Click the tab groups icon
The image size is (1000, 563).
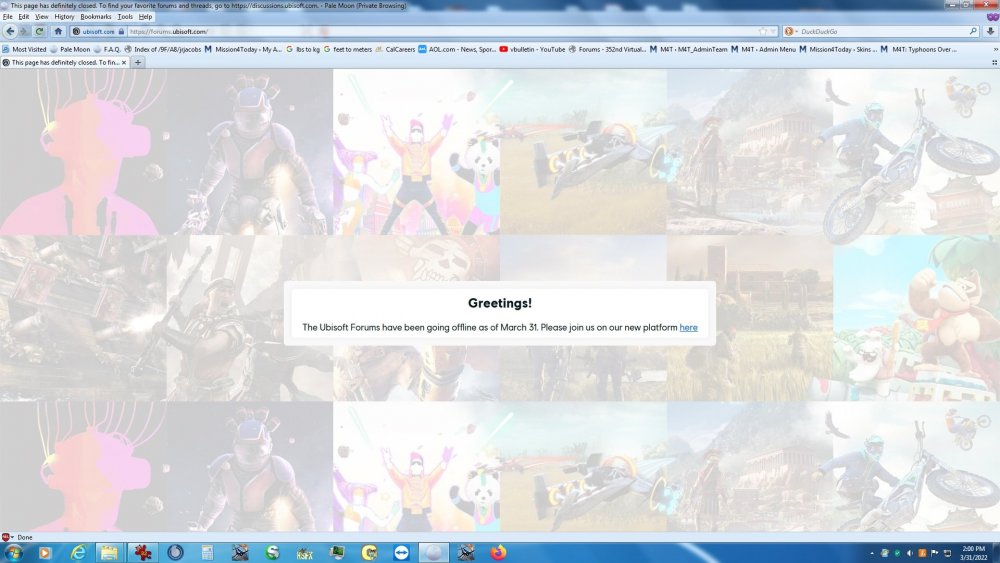[994, 62]
